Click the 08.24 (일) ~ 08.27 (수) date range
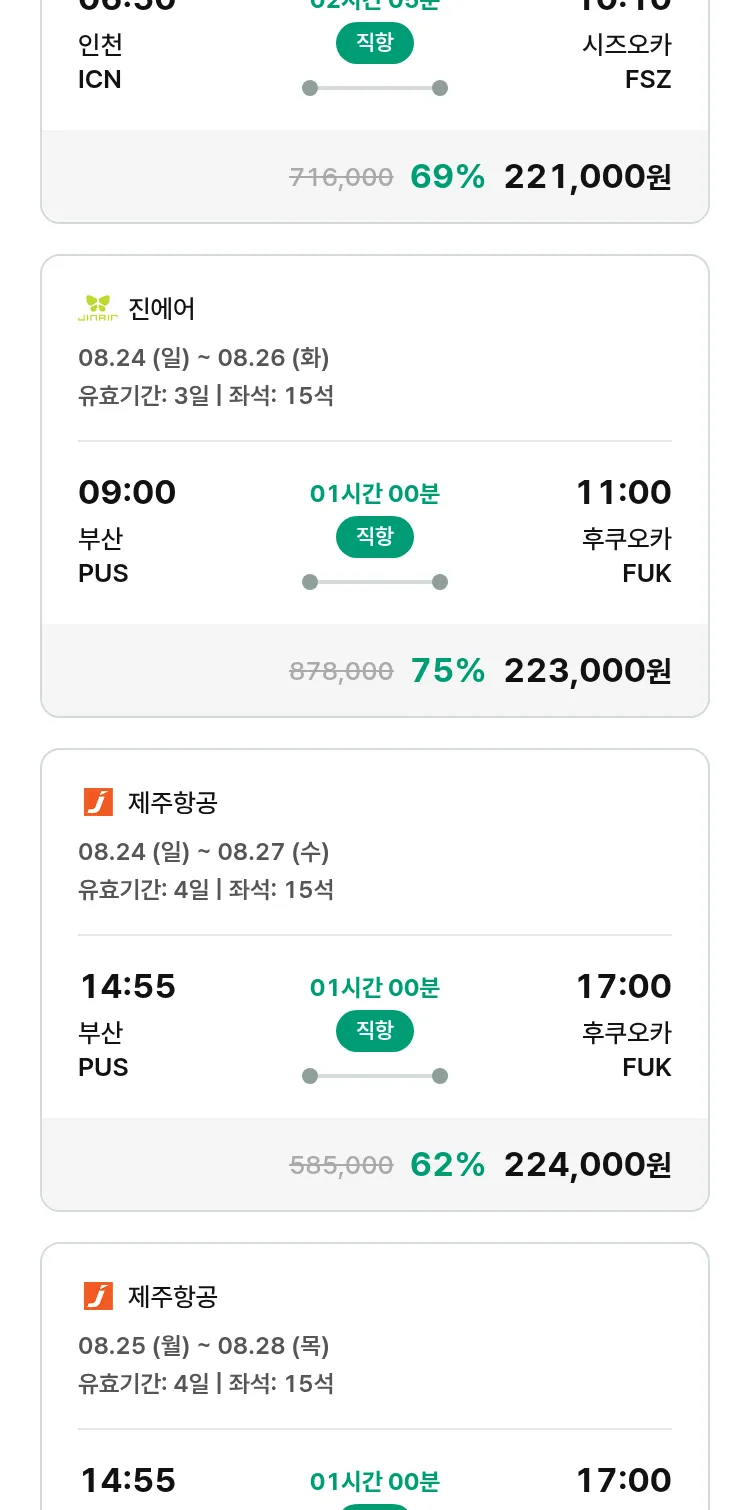This screenshot has width=750, height=1510. [204, 852]
